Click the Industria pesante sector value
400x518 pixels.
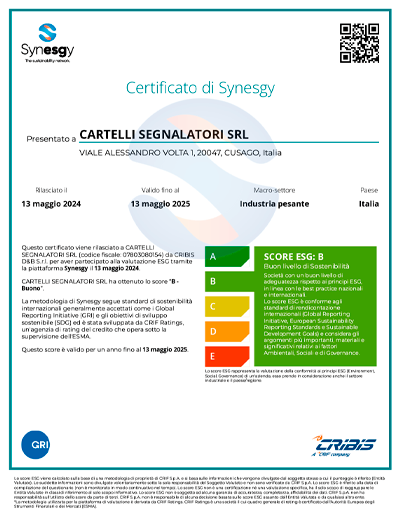pos(274,204)
